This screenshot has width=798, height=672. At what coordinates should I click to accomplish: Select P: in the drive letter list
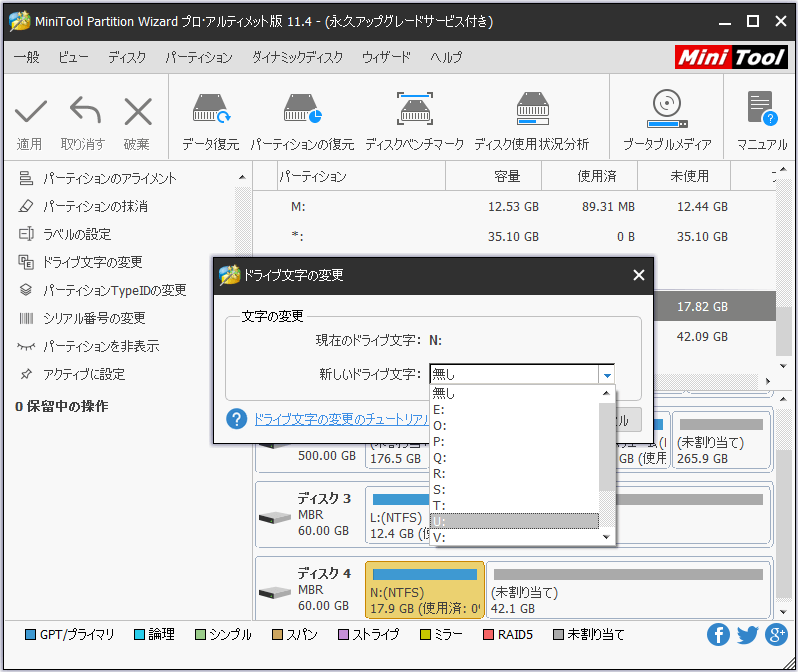(515, 441)
